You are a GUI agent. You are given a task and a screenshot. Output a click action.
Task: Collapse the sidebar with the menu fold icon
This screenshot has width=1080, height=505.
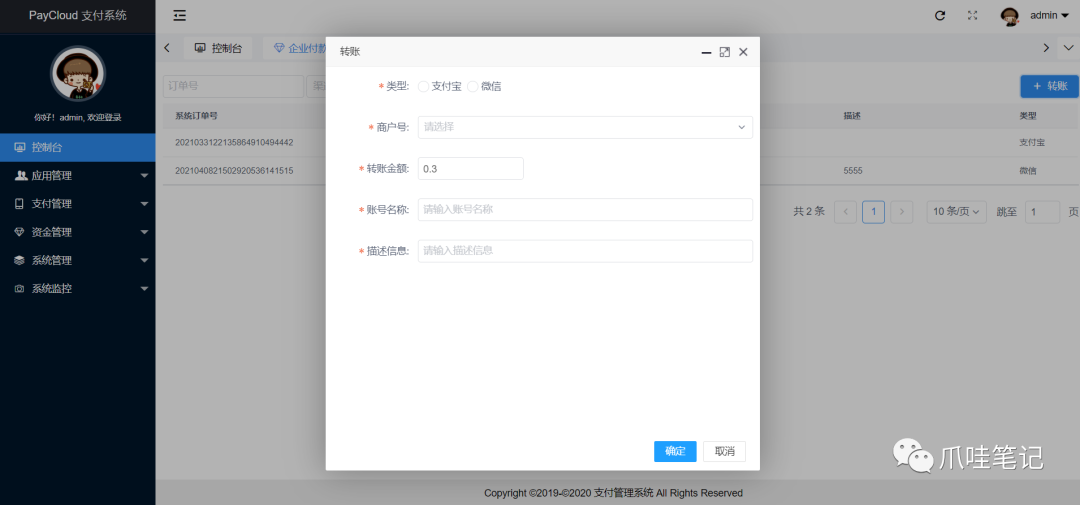coord(180,15)
